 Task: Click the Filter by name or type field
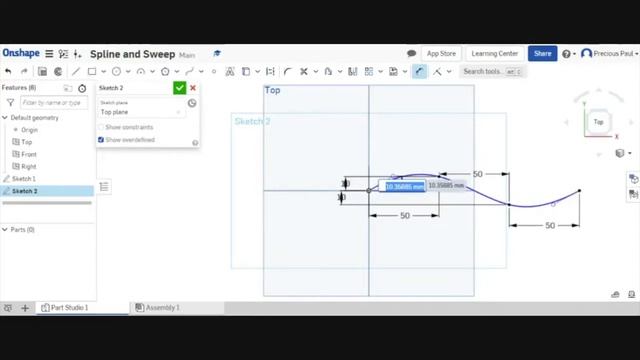click(x=54, y=102)
